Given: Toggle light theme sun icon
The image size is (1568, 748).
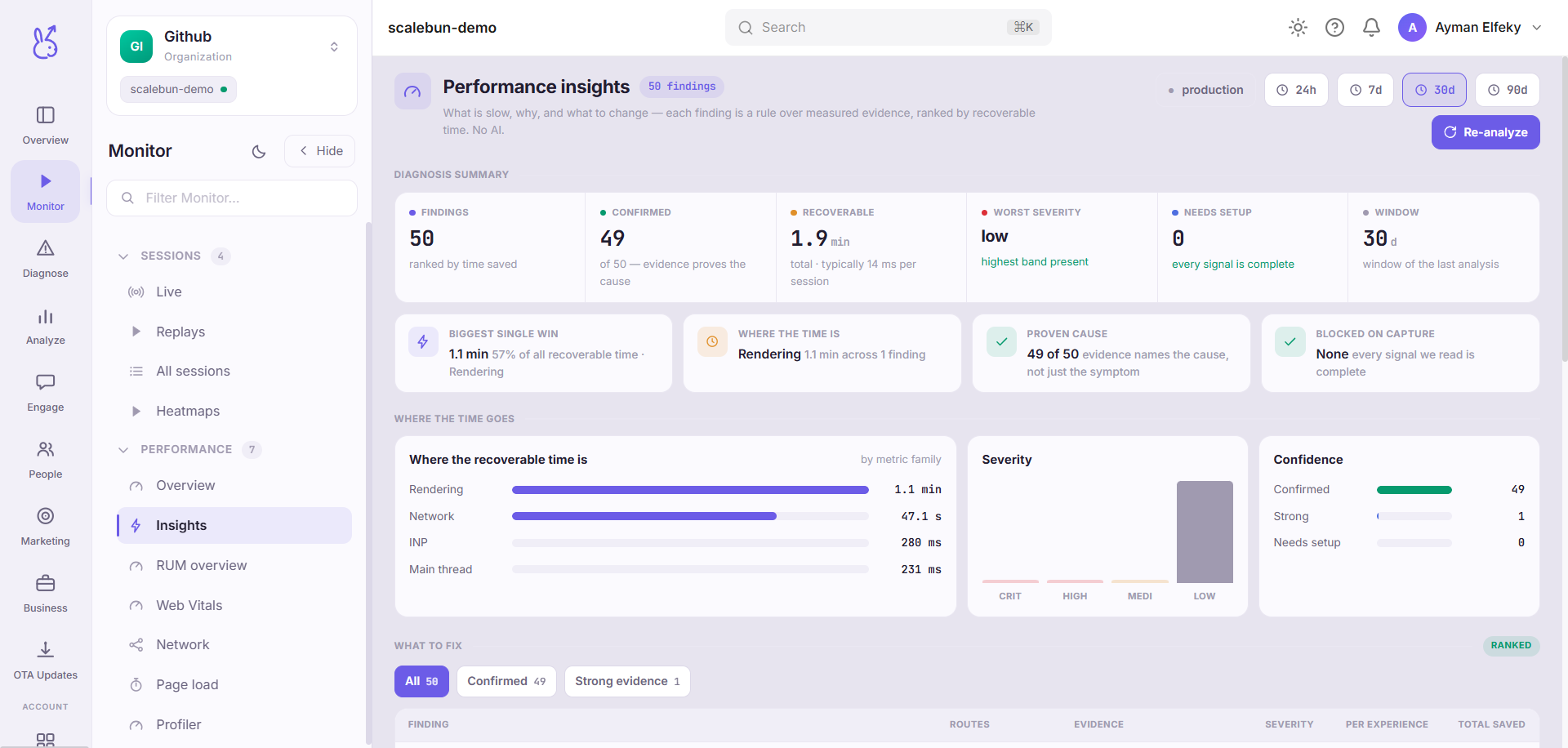Looking at the screenshot, I should click(1298, 28).
